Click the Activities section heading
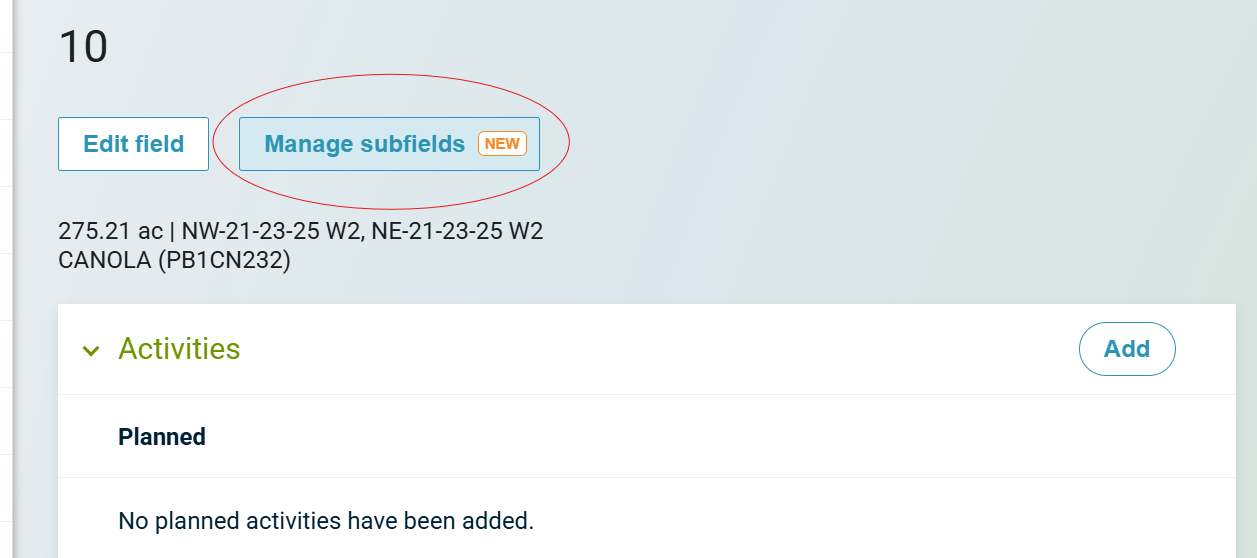Screen dimensions: 1257x558 179,349
